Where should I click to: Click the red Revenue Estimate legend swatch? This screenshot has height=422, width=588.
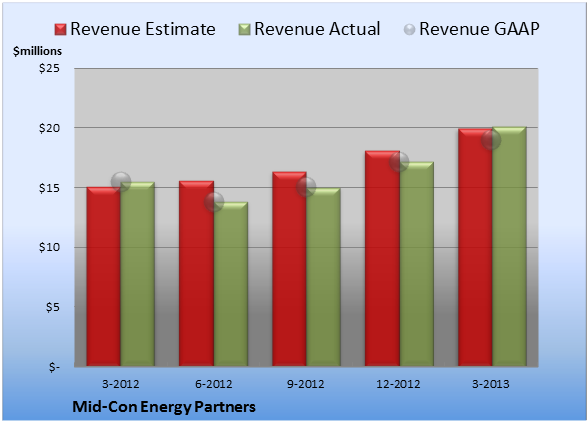[60, 29]
